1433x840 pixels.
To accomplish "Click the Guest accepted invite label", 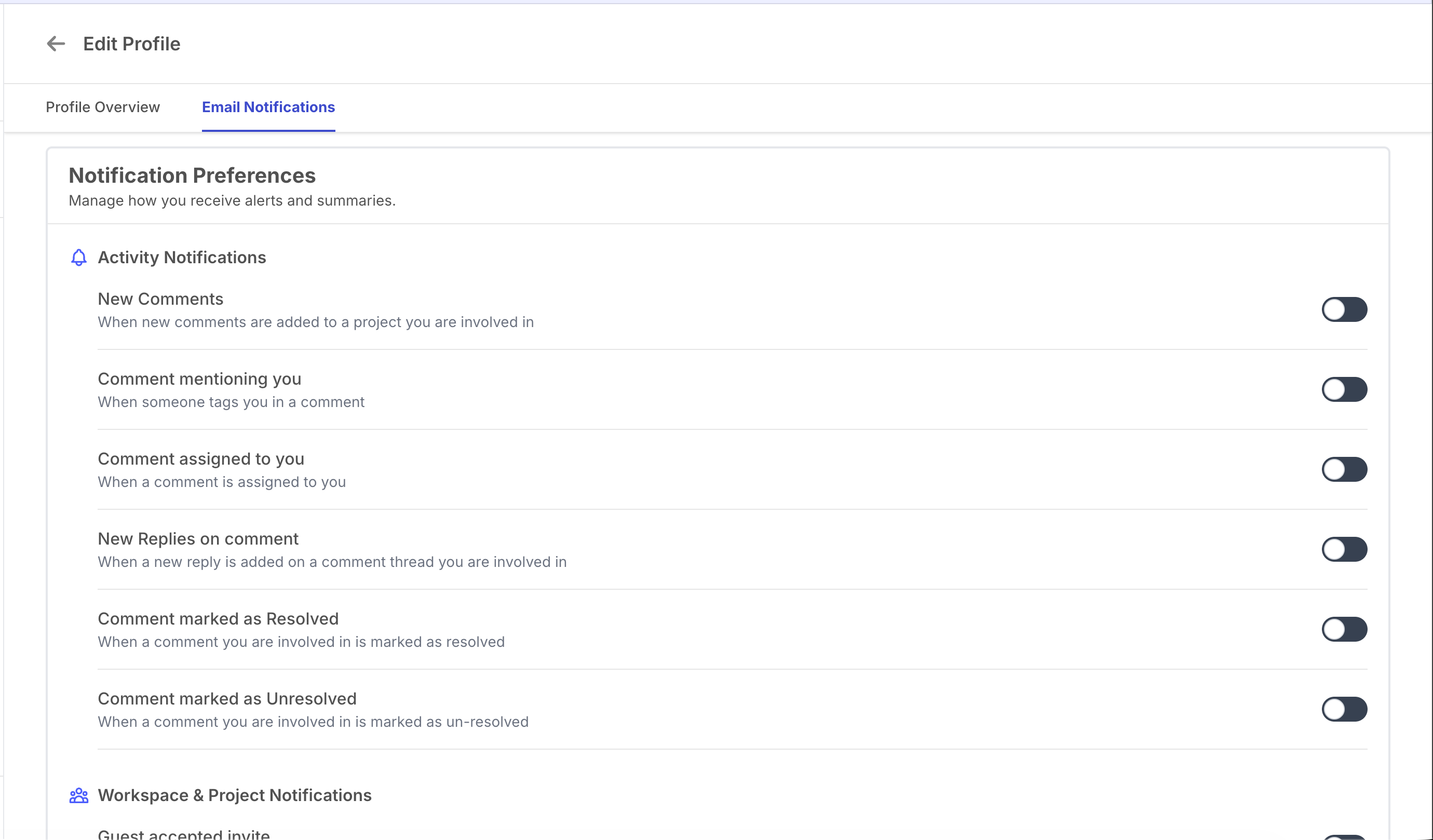I will coord(184,834).
